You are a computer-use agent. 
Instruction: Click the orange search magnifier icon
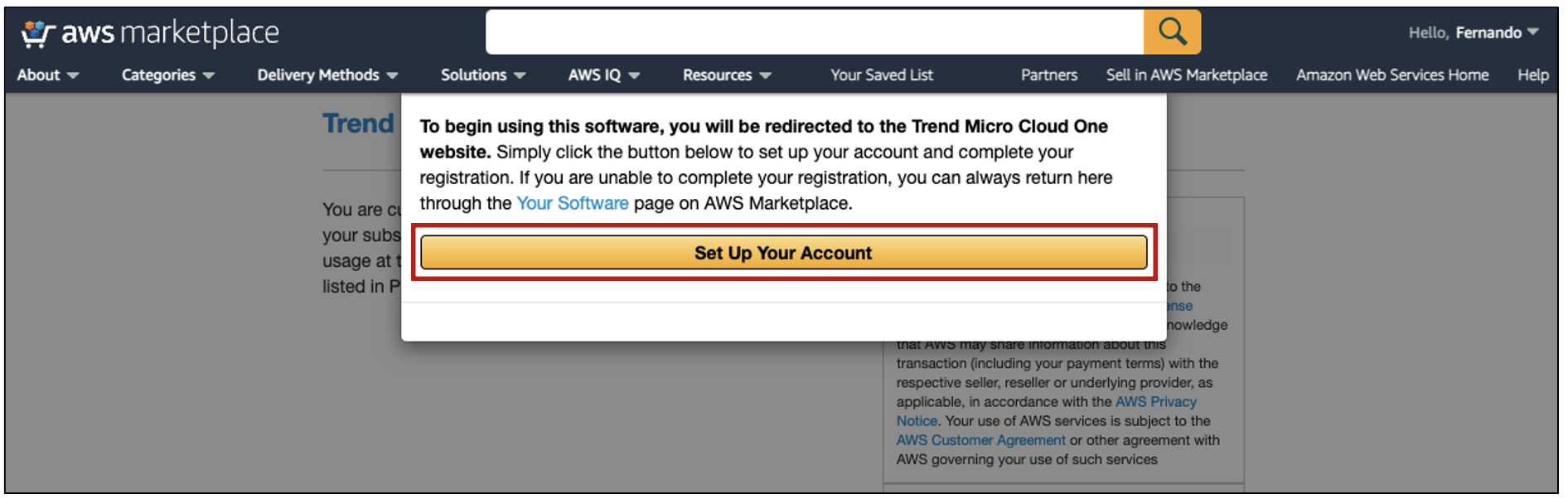tap(1172, 32)
